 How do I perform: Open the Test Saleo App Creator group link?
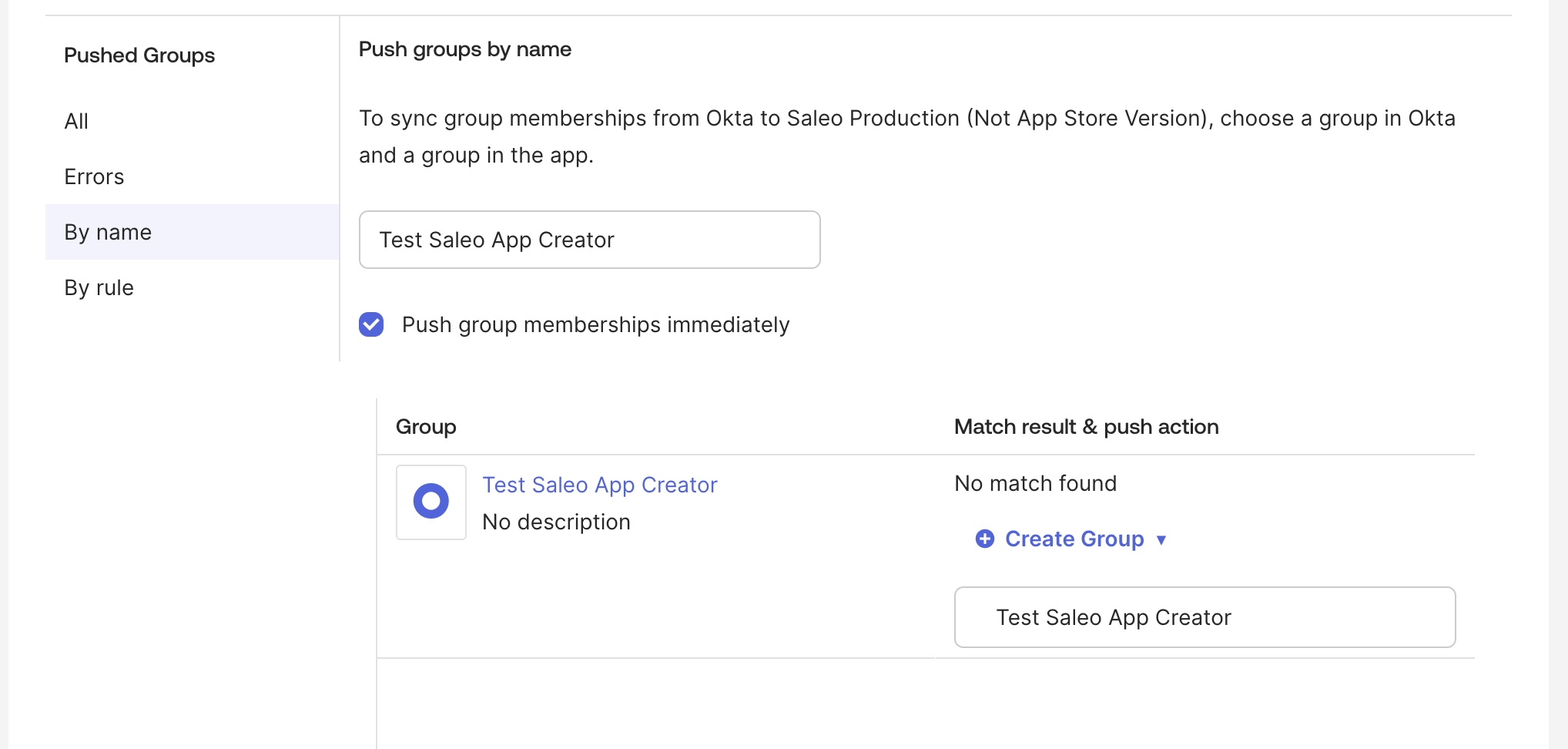(x=599, y=485)
